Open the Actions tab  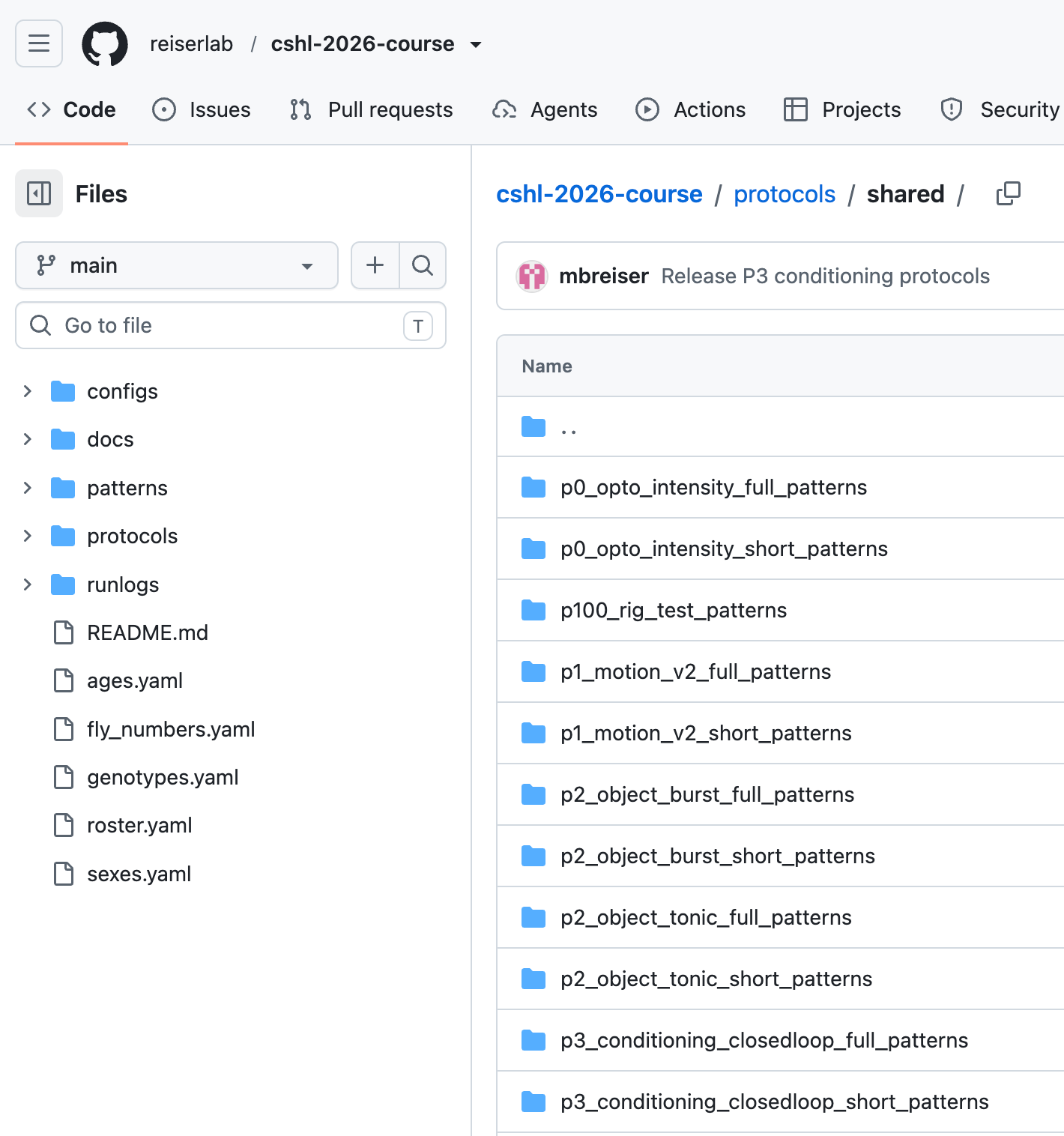(x=690, y=109)
